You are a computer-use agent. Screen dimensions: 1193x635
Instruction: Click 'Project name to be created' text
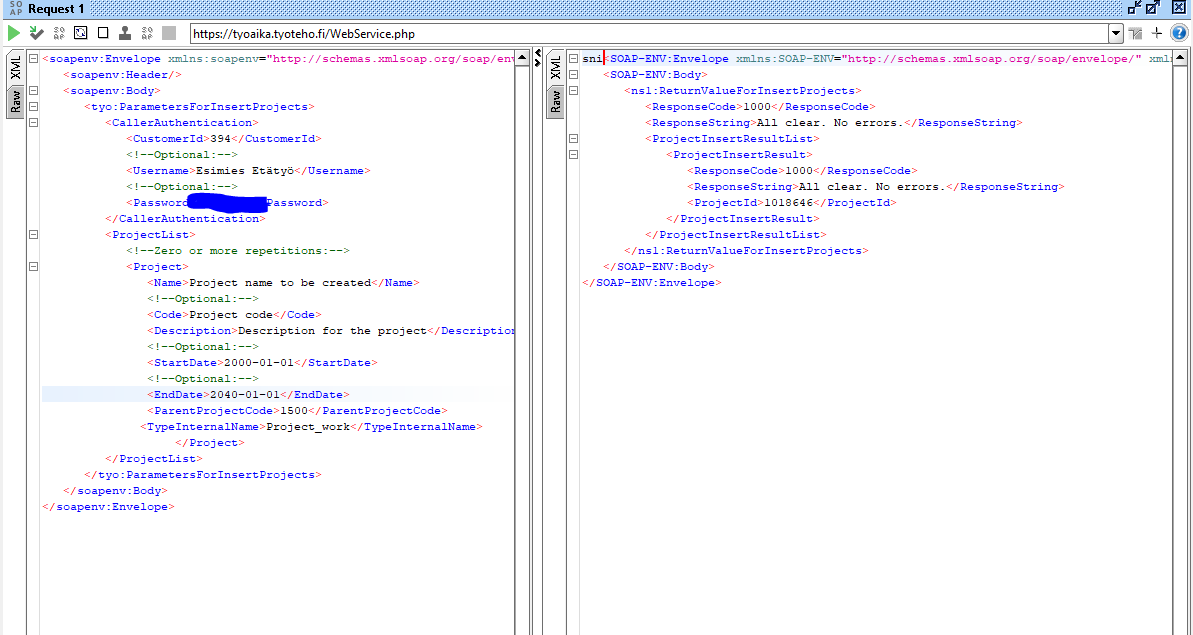pos(280,282)
